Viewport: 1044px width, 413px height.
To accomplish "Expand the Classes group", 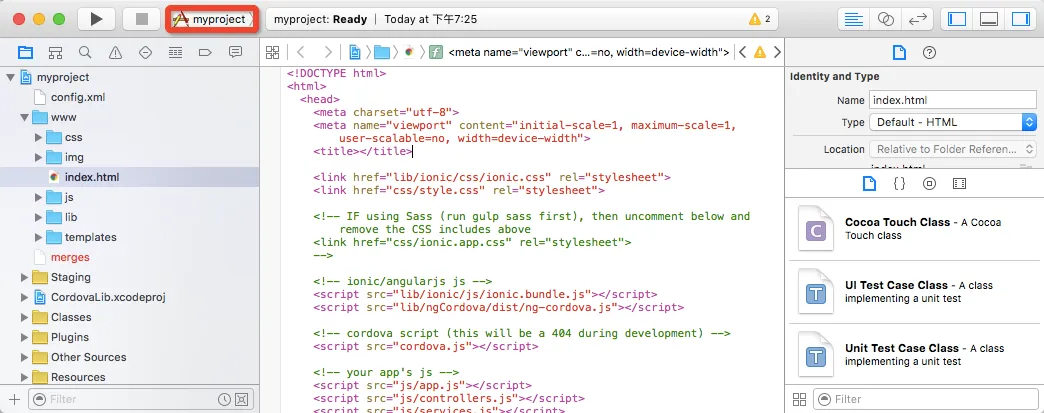I will tap(25, 317).
